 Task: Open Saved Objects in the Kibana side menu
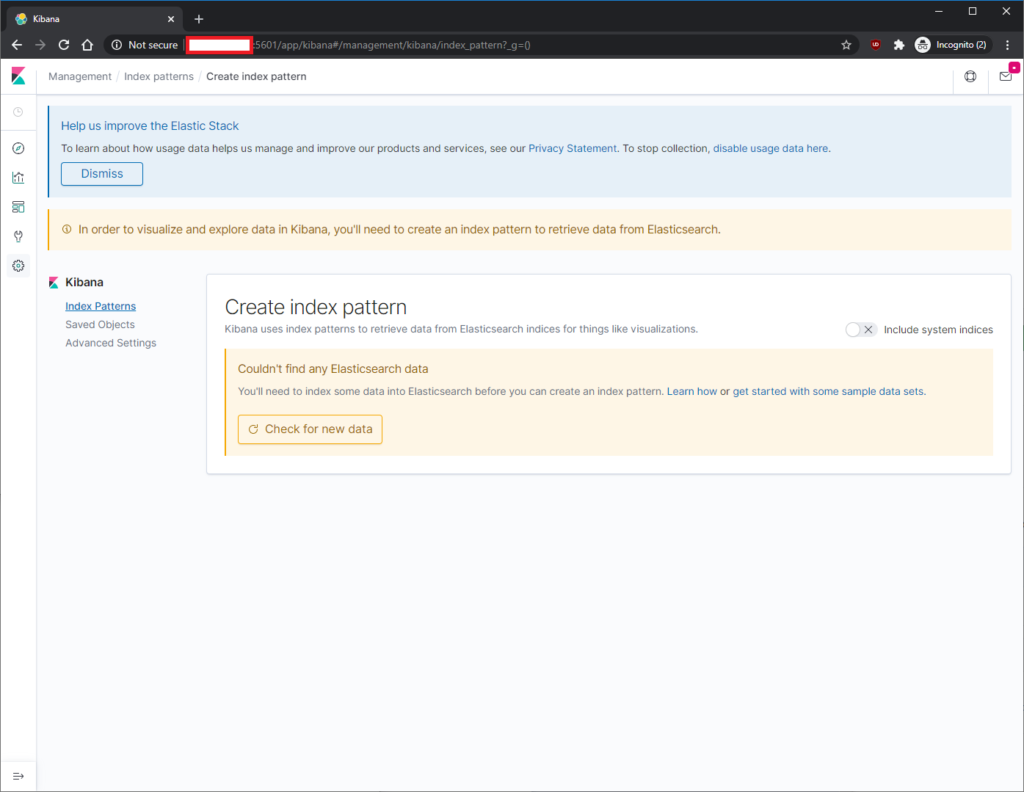click(100, 325)
